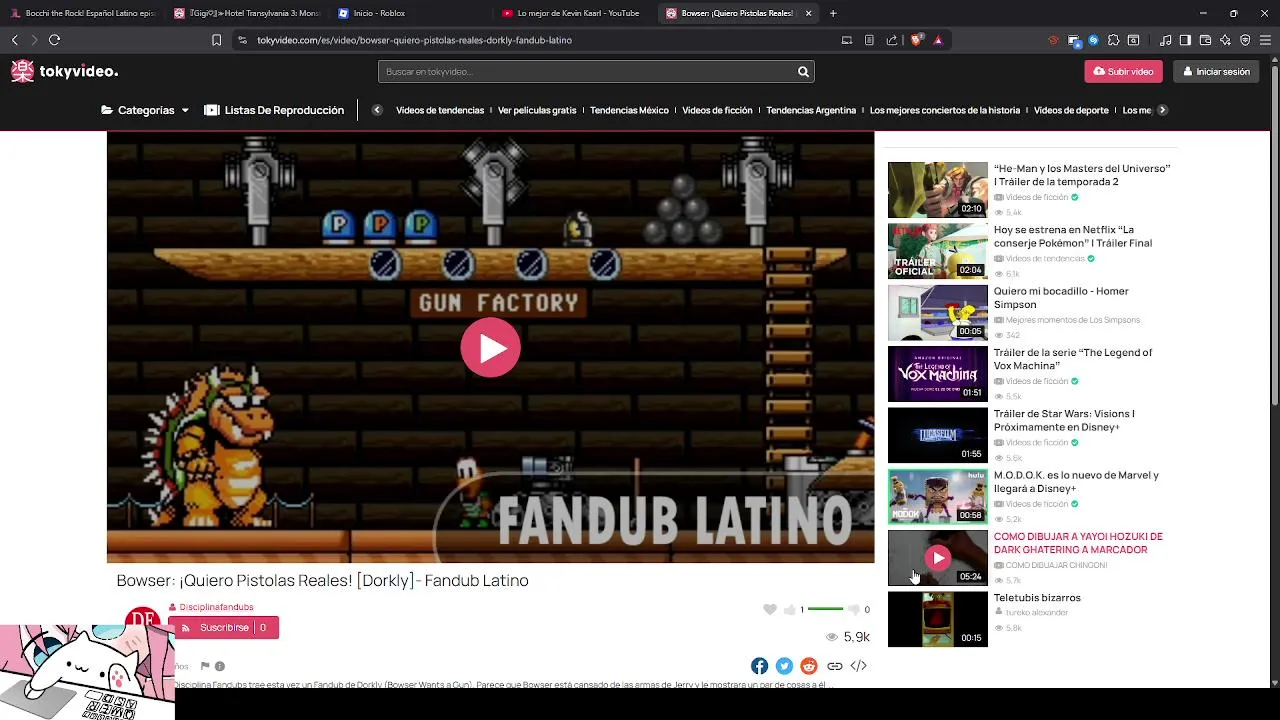Viewport: 1280px width, 720px height.
Task: Click the thumbs-down dislike icon
Action: click(x=853, y=609)
